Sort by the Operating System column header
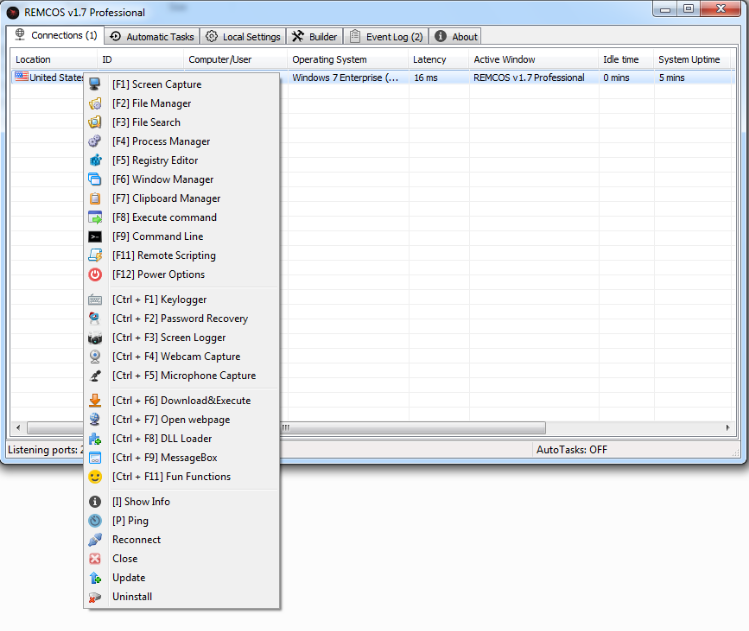The width and height of the screenshot is (749, 631). (x=348, y=60)
